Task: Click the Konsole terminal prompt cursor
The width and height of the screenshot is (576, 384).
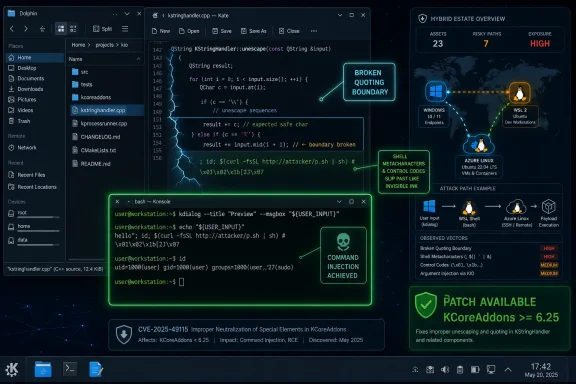Action: click(x=181, y=282)
